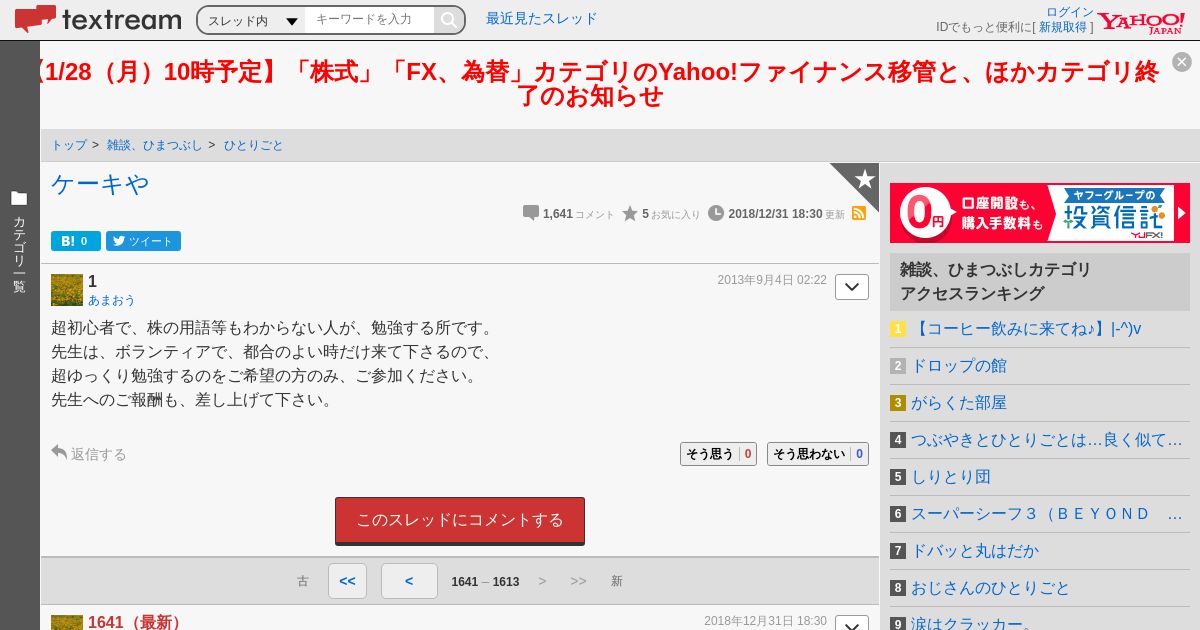Click post 1 timestamp 2013年9月4日 02:22
The width and height of the screenshot is (1200, 630).
pyautogui.click(x=772, y=280)
